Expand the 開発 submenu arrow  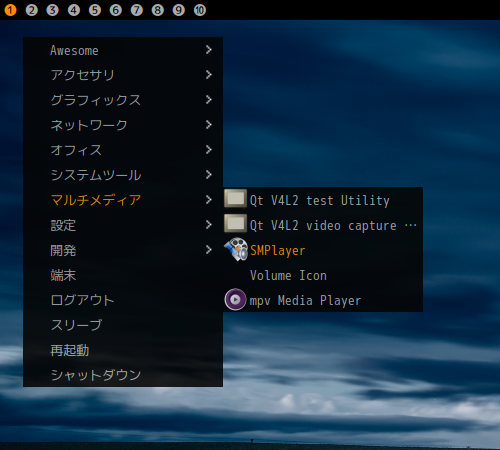click(x=209, y=250)
